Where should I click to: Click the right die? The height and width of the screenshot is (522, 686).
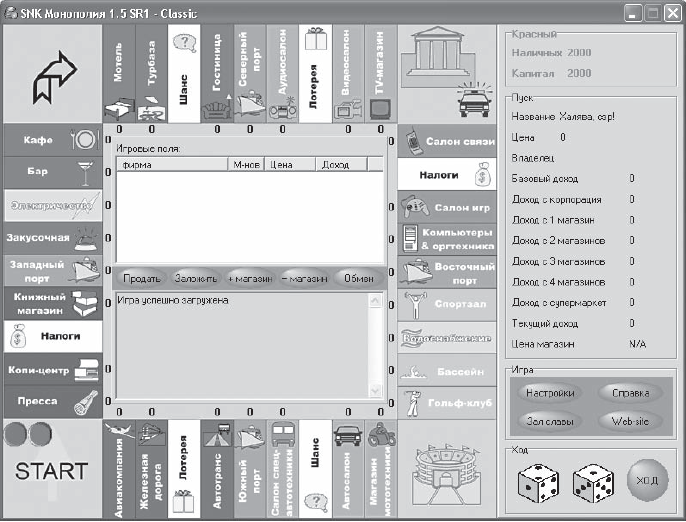coord(593,483)
